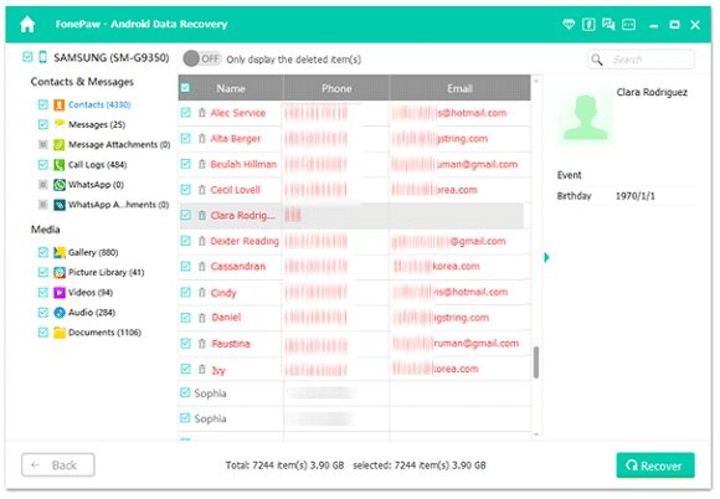
Task: Click the Contacts category icon
Action: click(59, 105)
